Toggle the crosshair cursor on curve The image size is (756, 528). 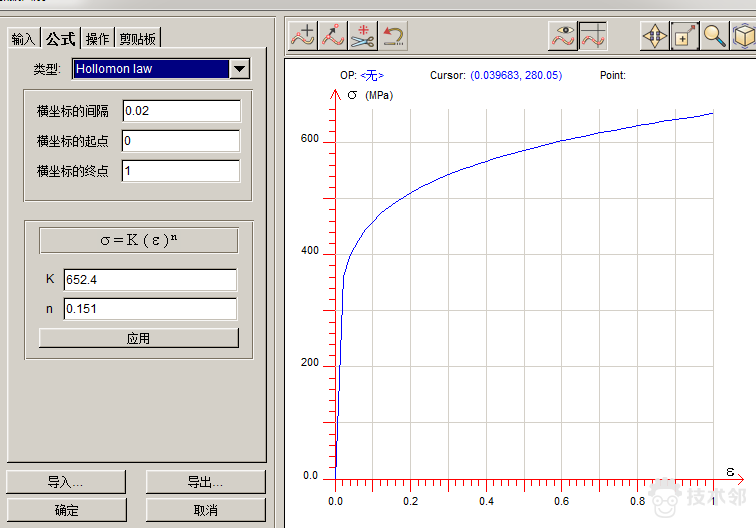(594, 36)
